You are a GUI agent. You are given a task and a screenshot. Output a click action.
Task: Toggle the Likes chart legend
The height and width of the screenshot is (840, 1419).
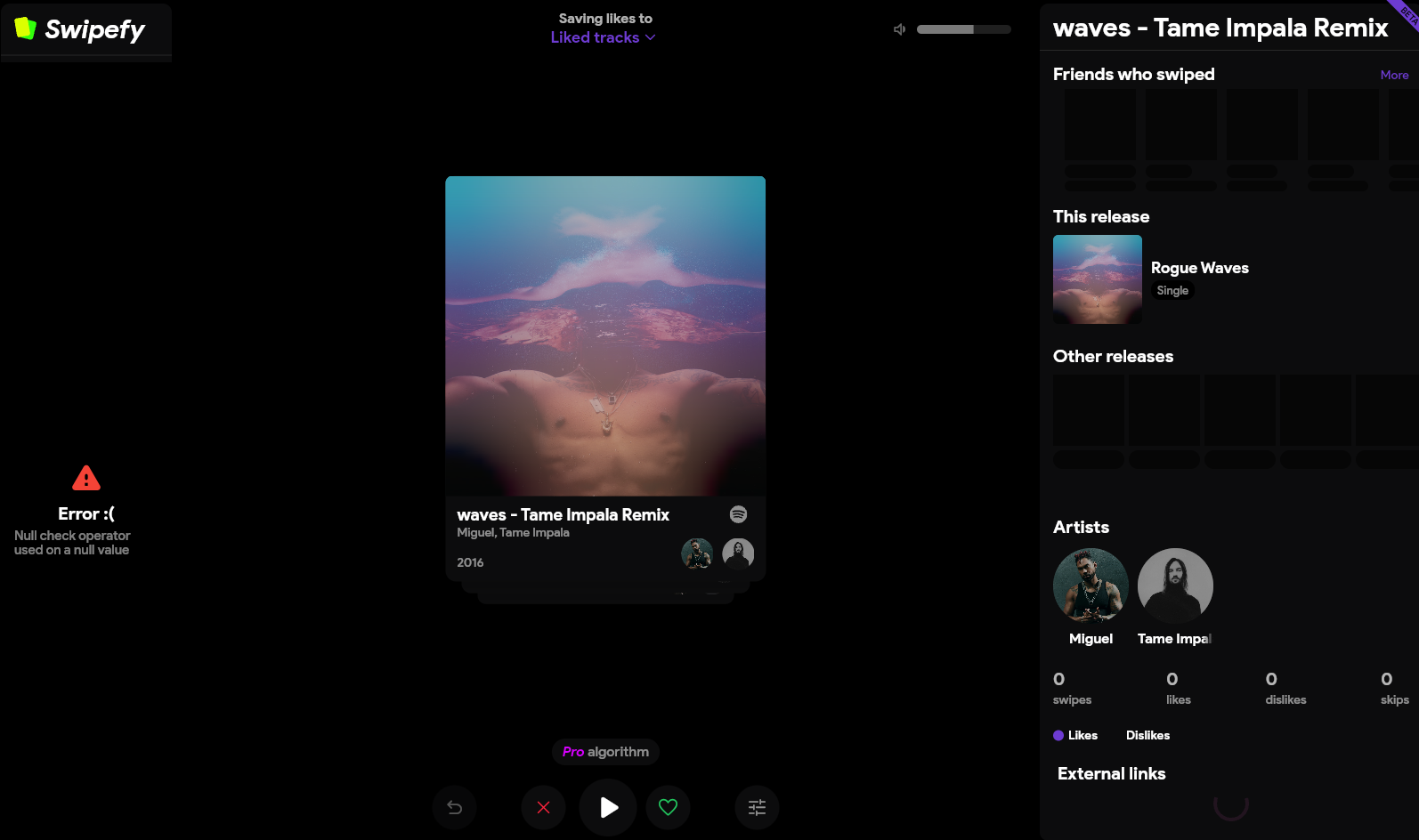click(x=1075, y=735)
